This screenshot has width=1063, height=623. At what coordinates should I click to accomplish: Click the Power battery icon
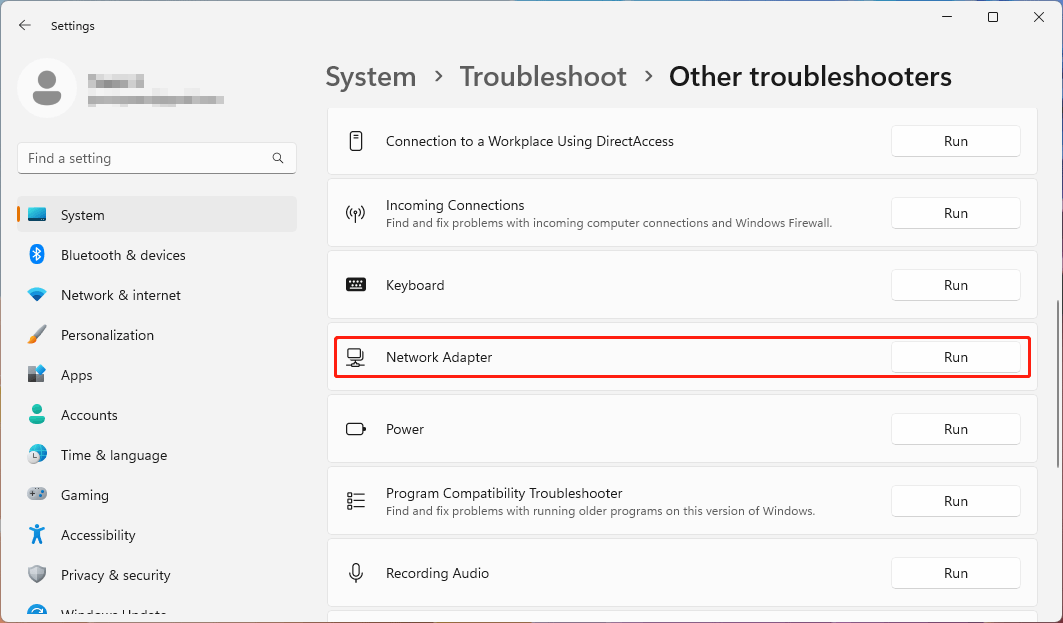pos(356,429)
